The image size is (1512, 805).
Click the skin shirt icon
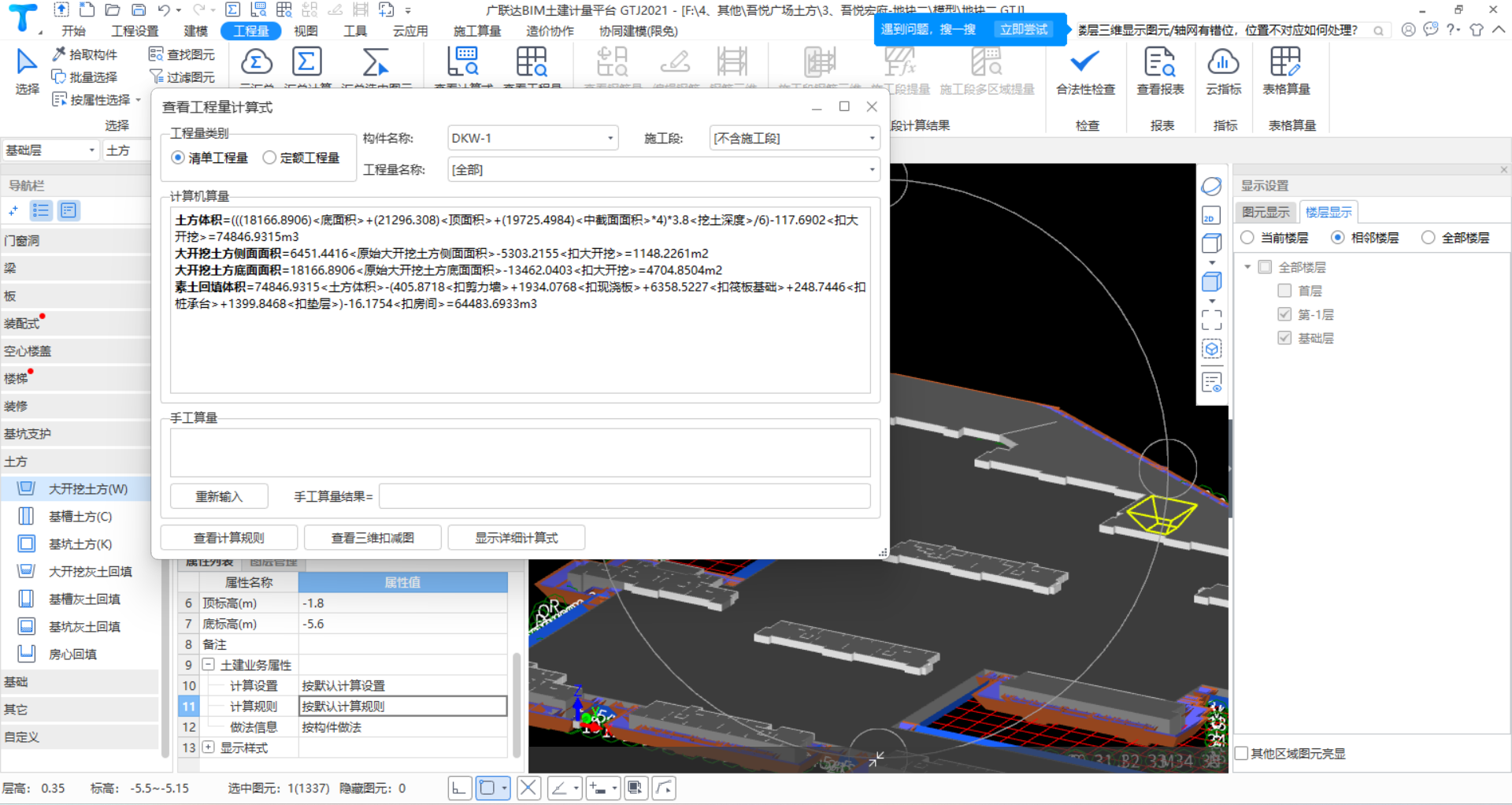coord(1477,30)
